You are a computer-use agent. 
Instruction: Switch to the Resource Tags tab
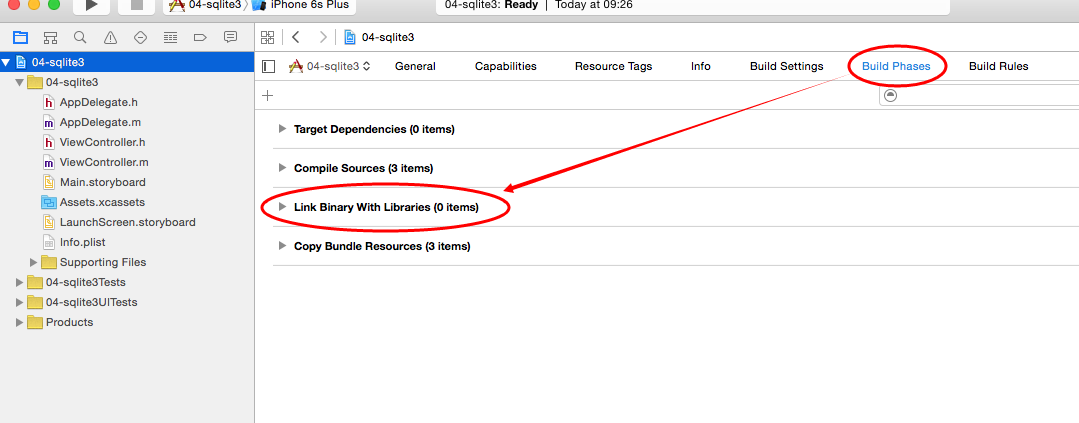click(x=613, y=67)
